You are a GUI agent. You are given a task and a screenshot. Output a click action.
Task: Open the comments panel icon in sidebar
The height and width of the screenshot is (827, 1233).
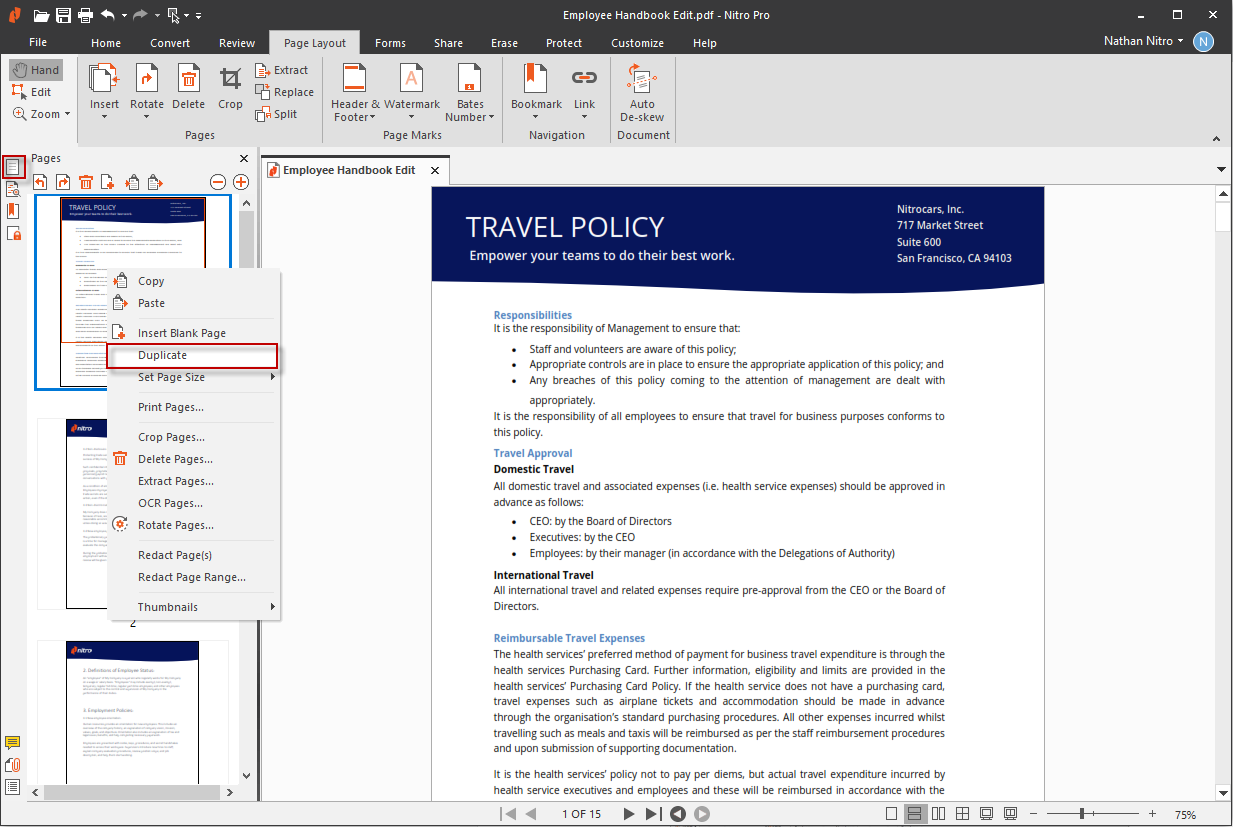[x=13, y=743]
